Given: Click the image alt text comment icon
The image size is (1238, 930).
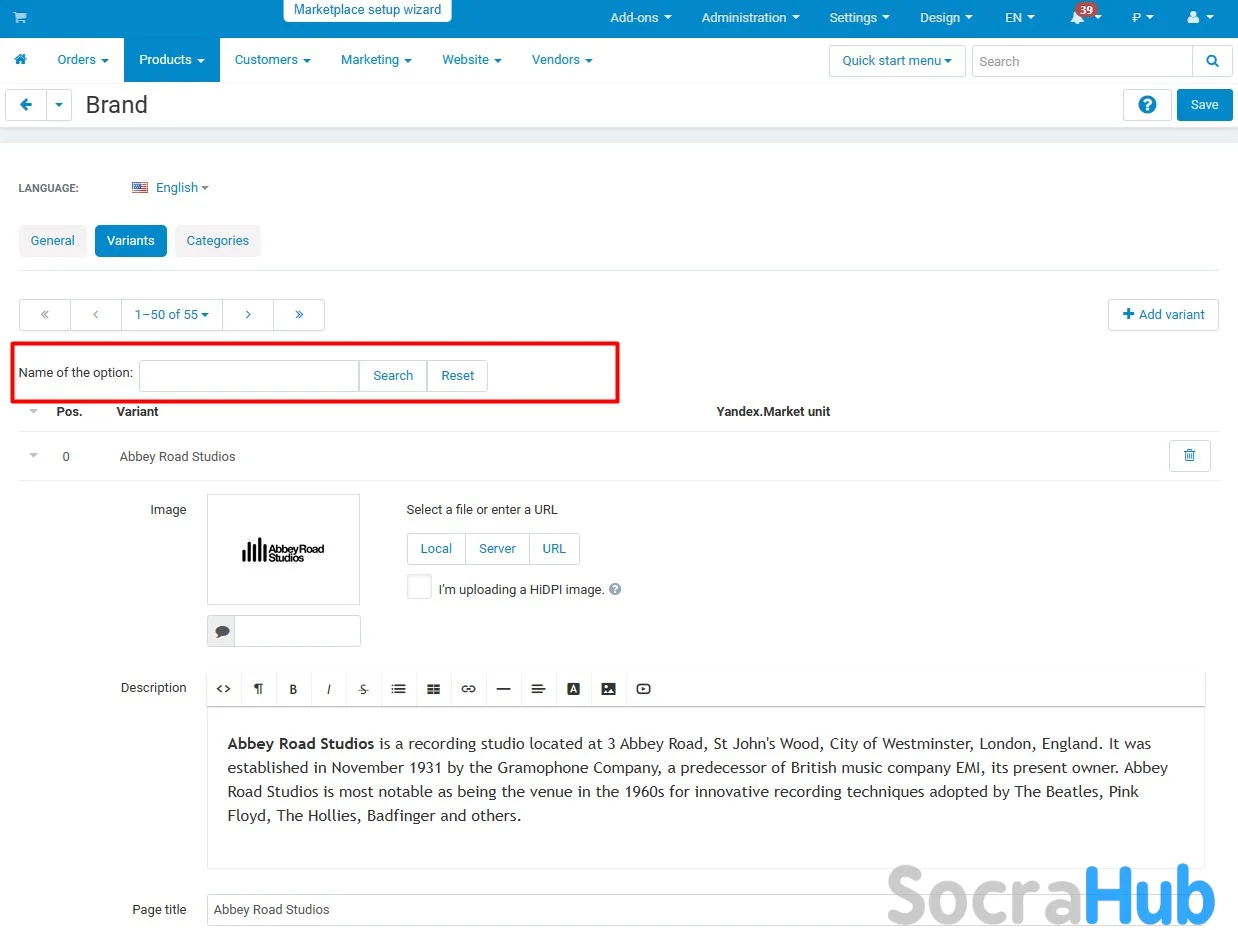Looking at the screenshot, I should pyautogui.click(x=222, y=631).
